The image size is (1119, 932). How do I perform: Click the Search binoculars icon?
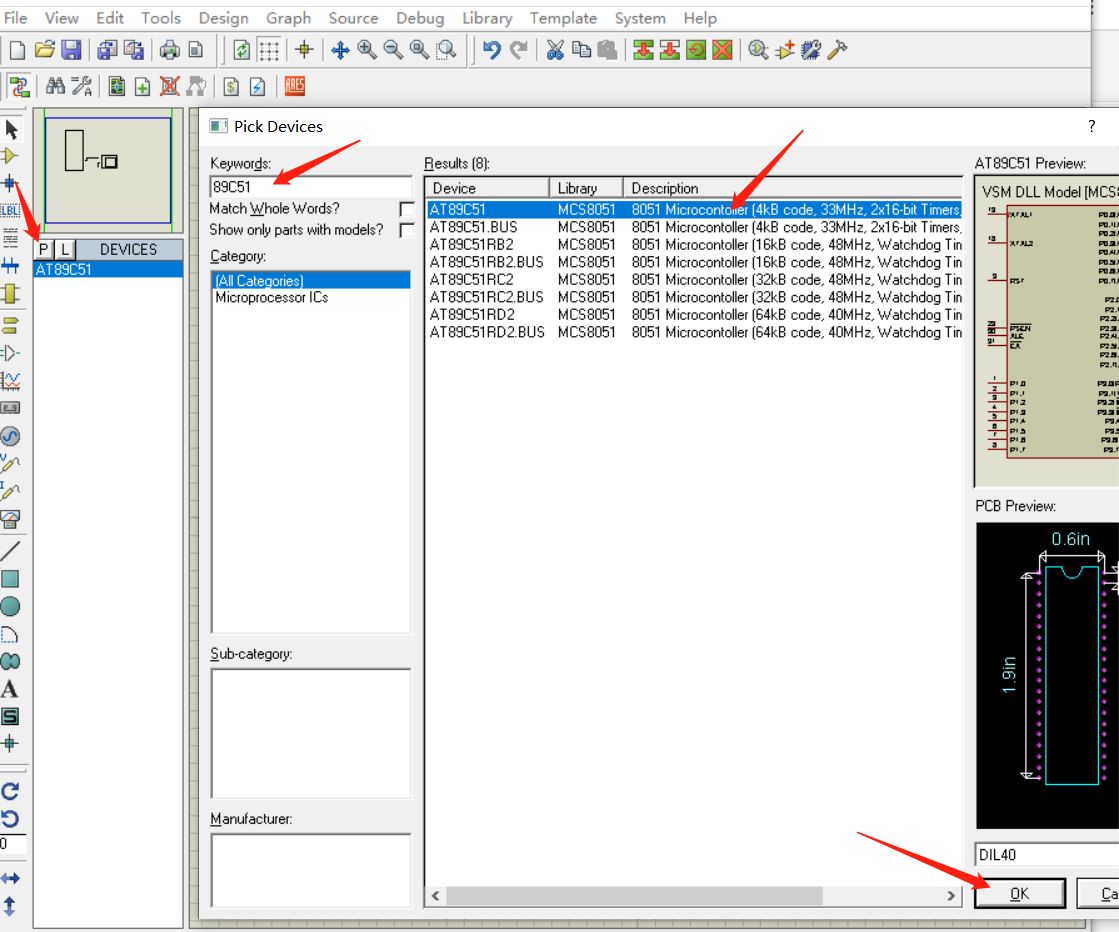pyautogui.click(x=55, y=87)
